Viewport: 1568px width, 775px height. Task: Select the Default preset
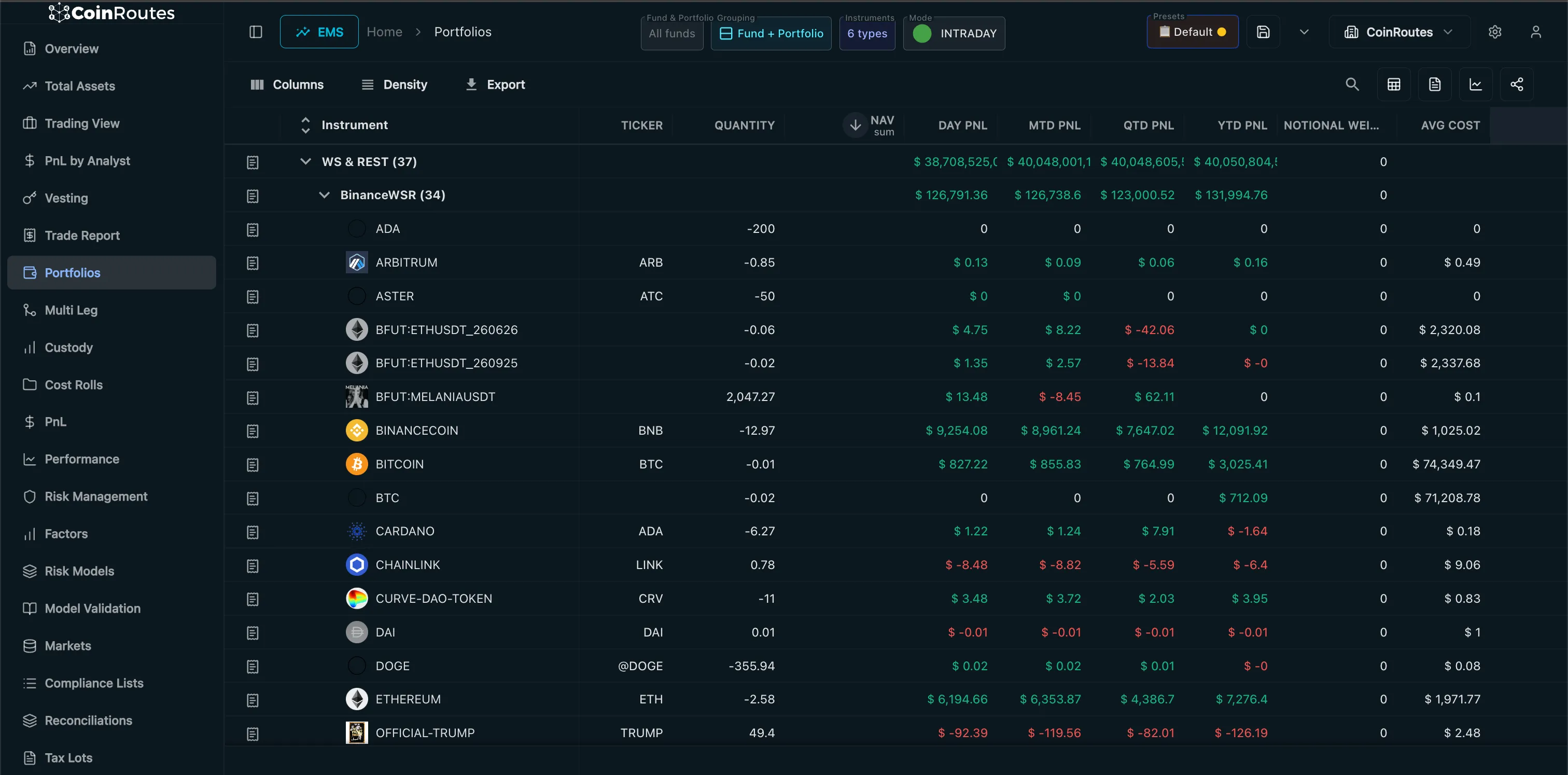coord(1192,32)
